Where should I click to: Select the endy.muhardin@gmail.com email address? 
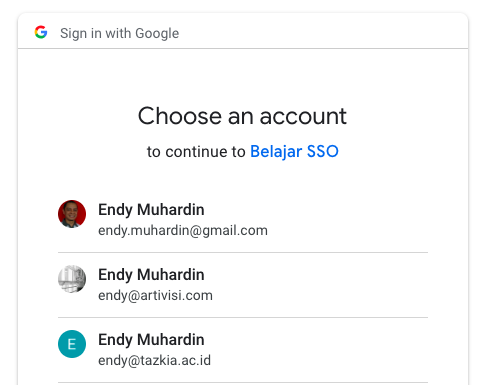coord(183,231)
